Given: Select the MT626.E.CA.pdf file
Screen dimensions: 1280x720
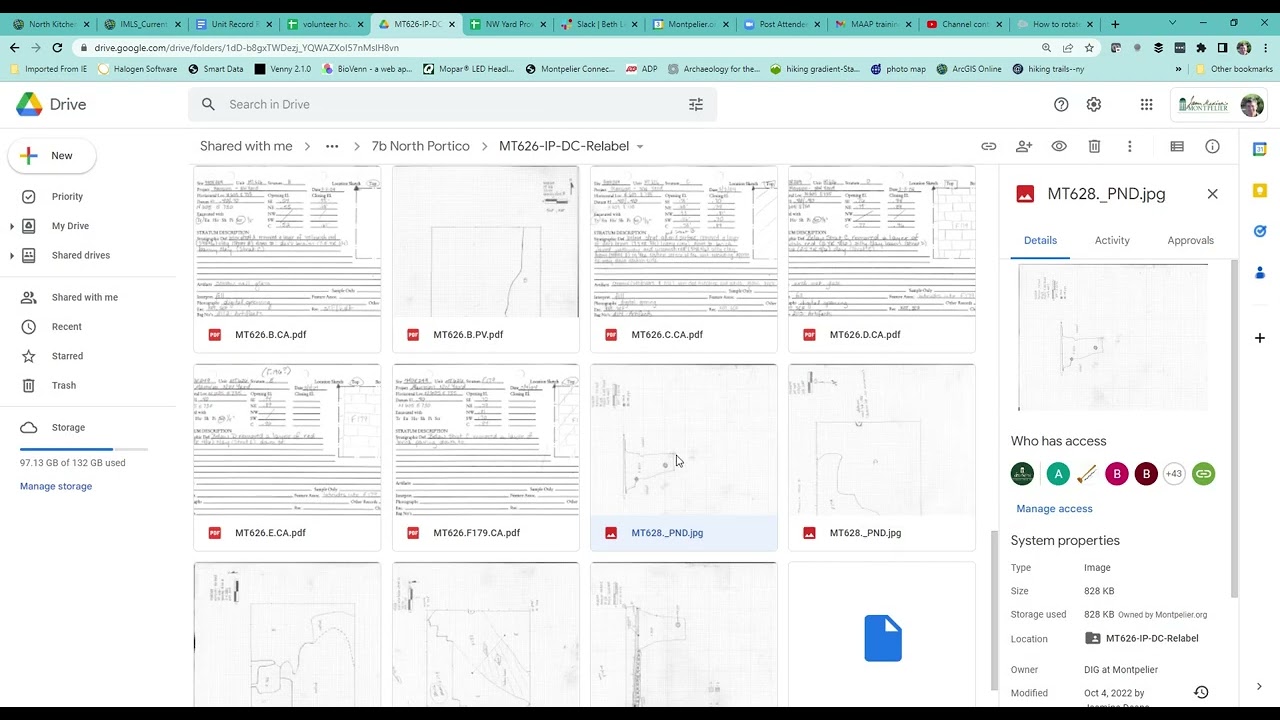Looking at the screenshot, I should coord(287,457).
